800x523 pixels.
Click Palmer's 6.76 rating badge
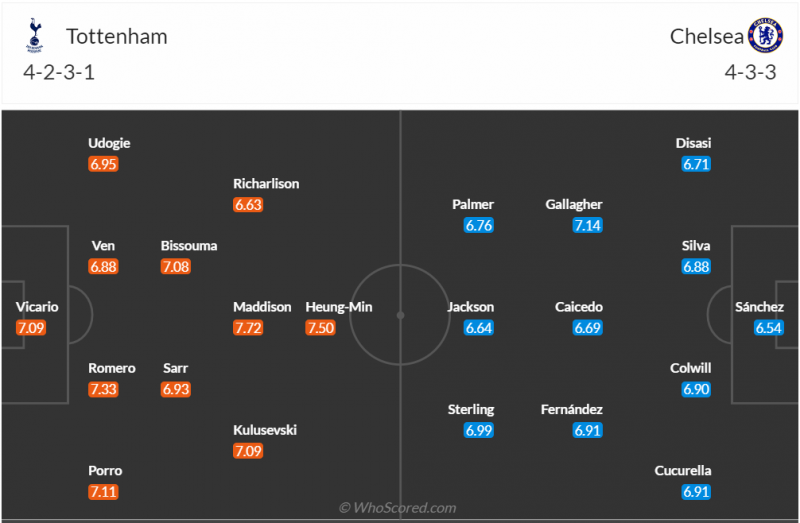click(479, 225)
